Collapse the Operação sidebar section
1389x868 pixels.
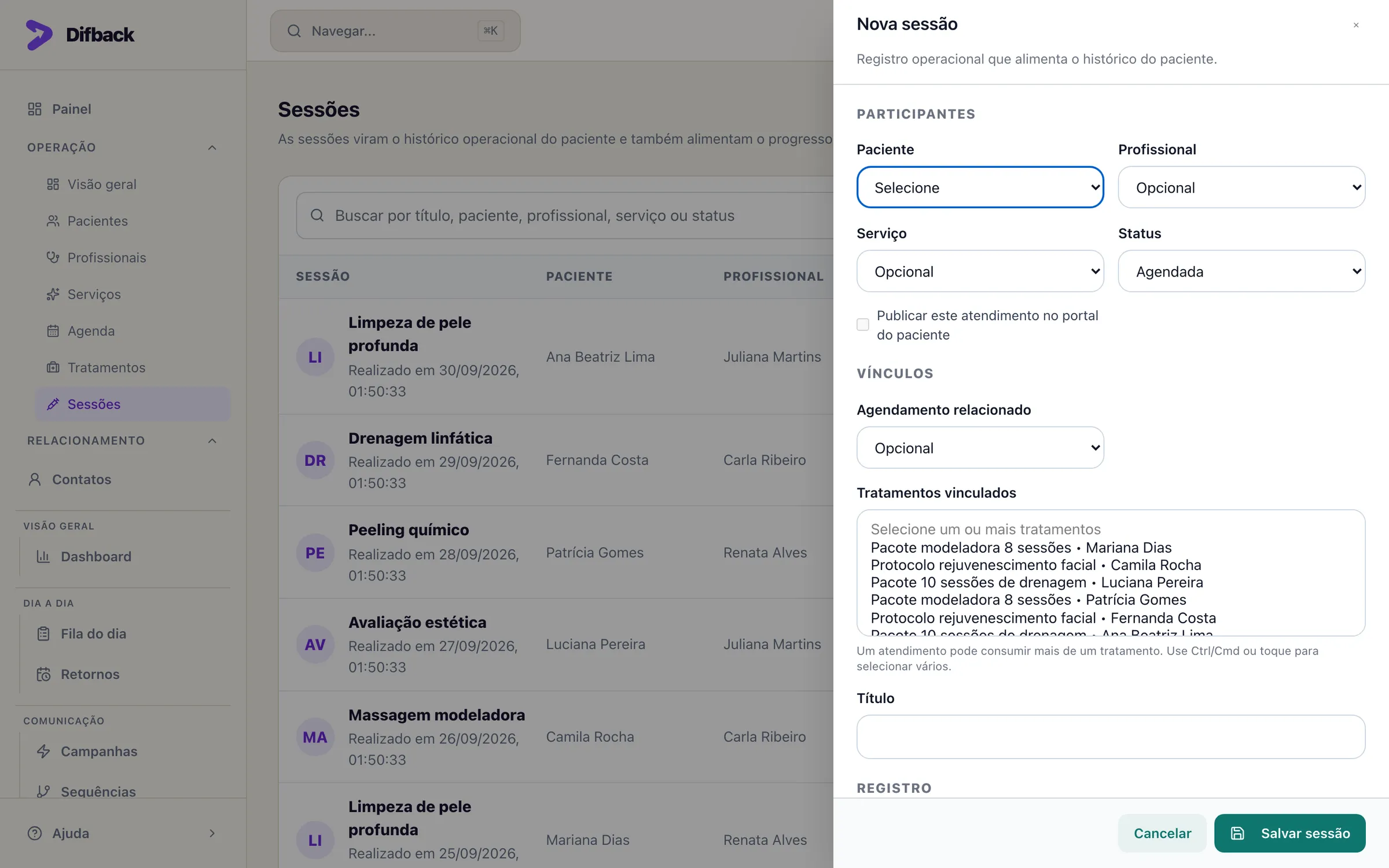(212, 148)
